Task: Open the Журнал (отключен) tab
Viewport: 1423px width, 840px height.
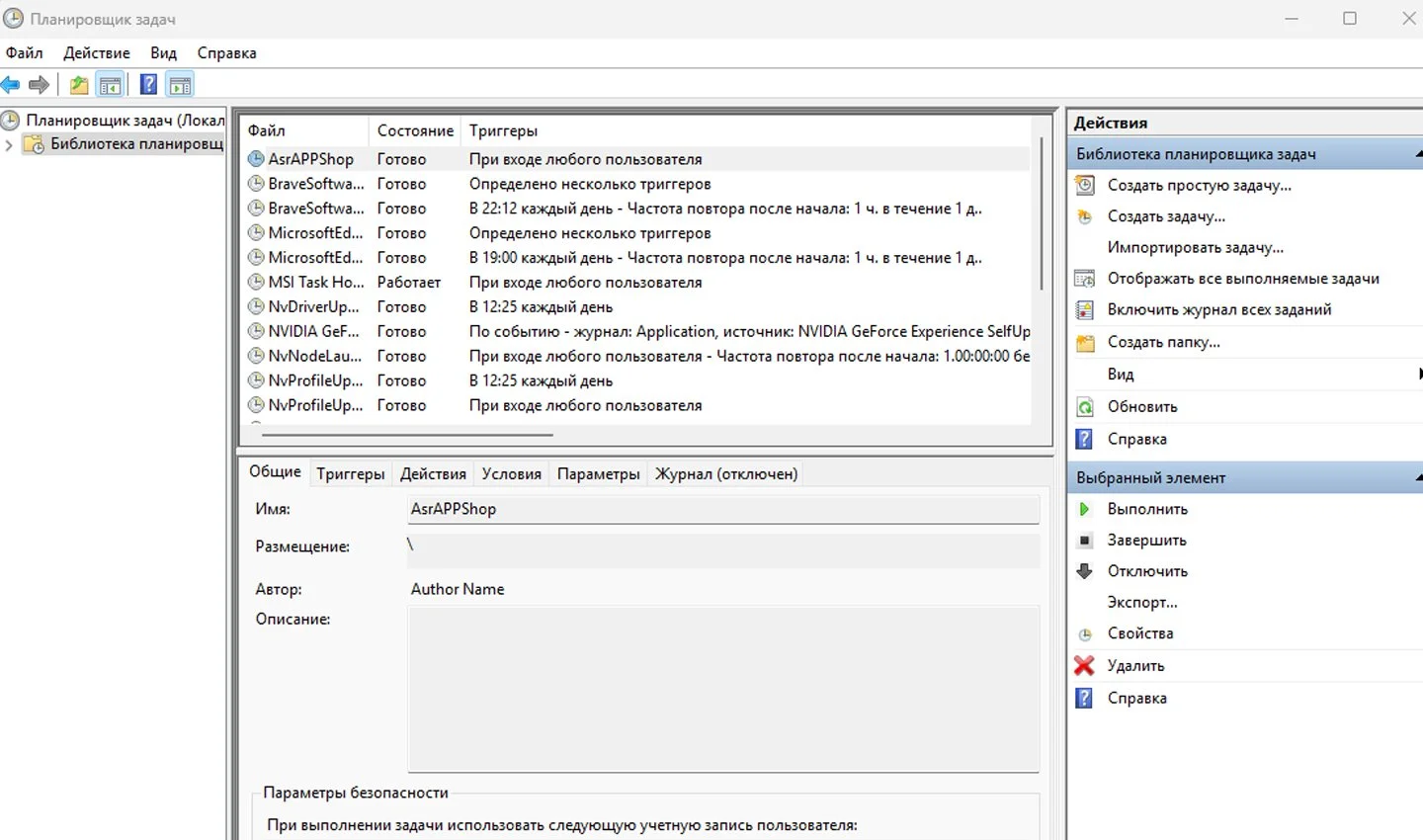Action: click(726, 474)
